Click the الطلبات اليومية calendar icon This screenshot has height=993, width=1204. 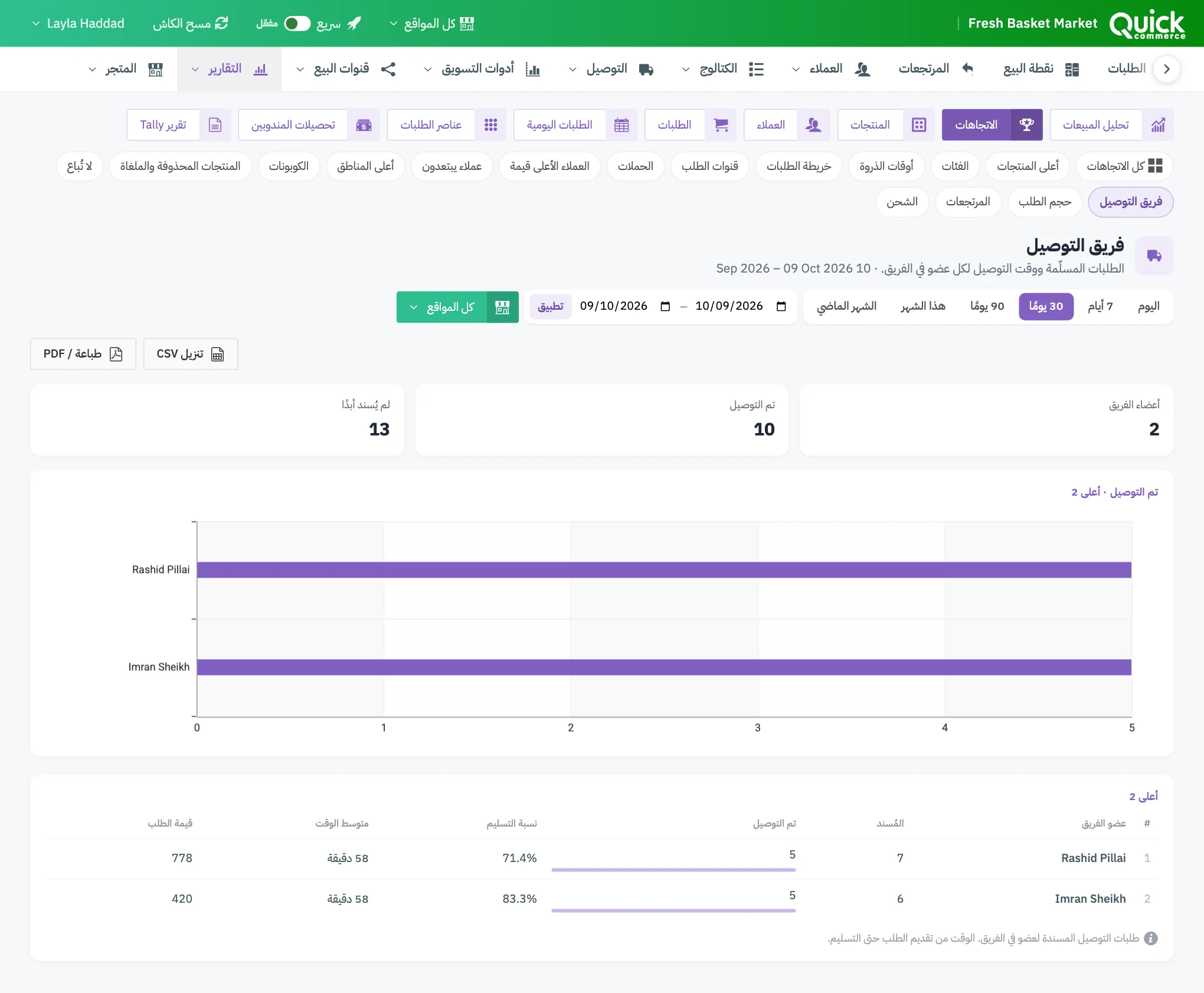point(621,125)
